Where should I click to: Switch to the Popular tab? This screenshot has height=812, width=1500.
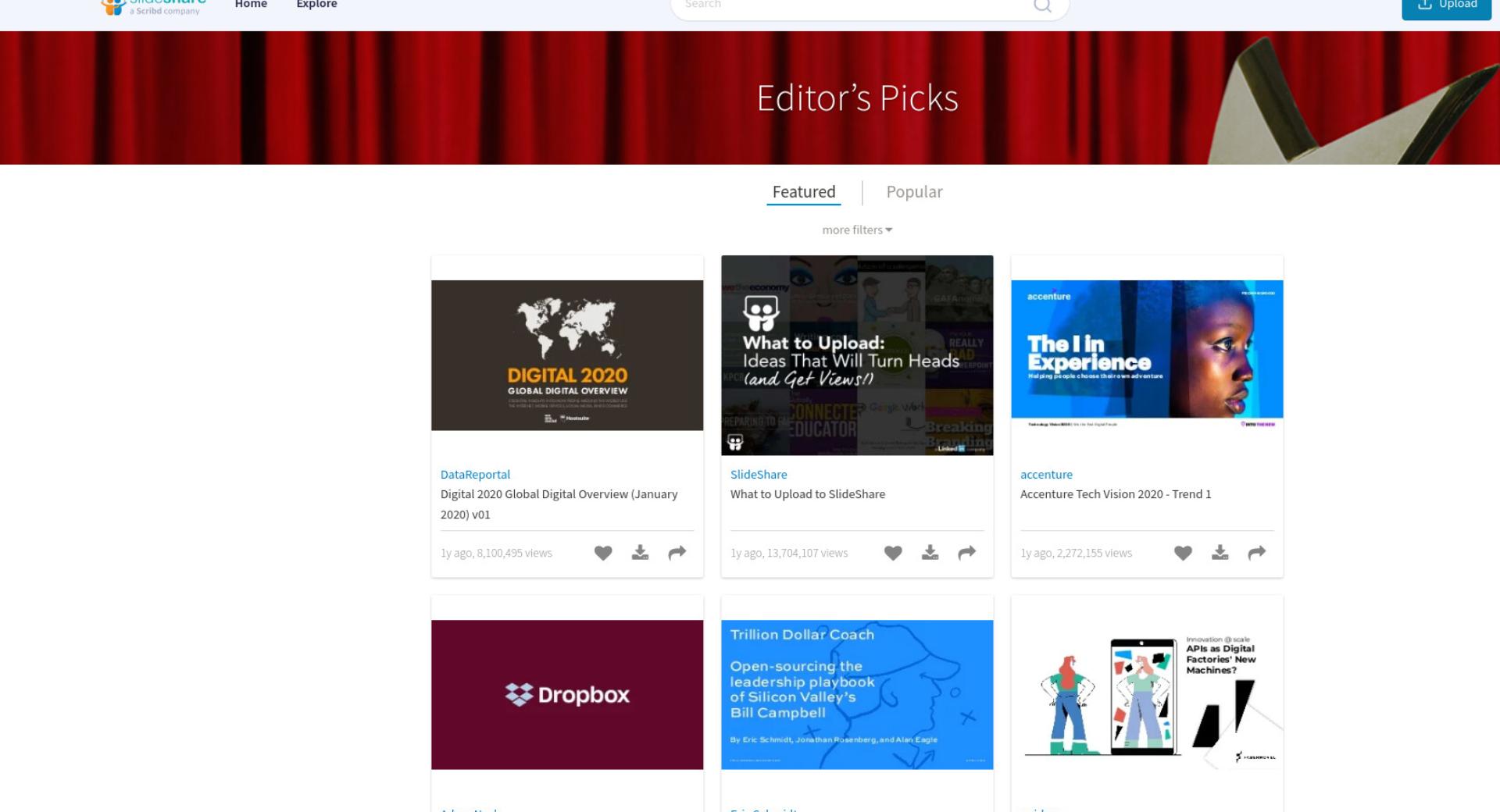tap(914, 192)
